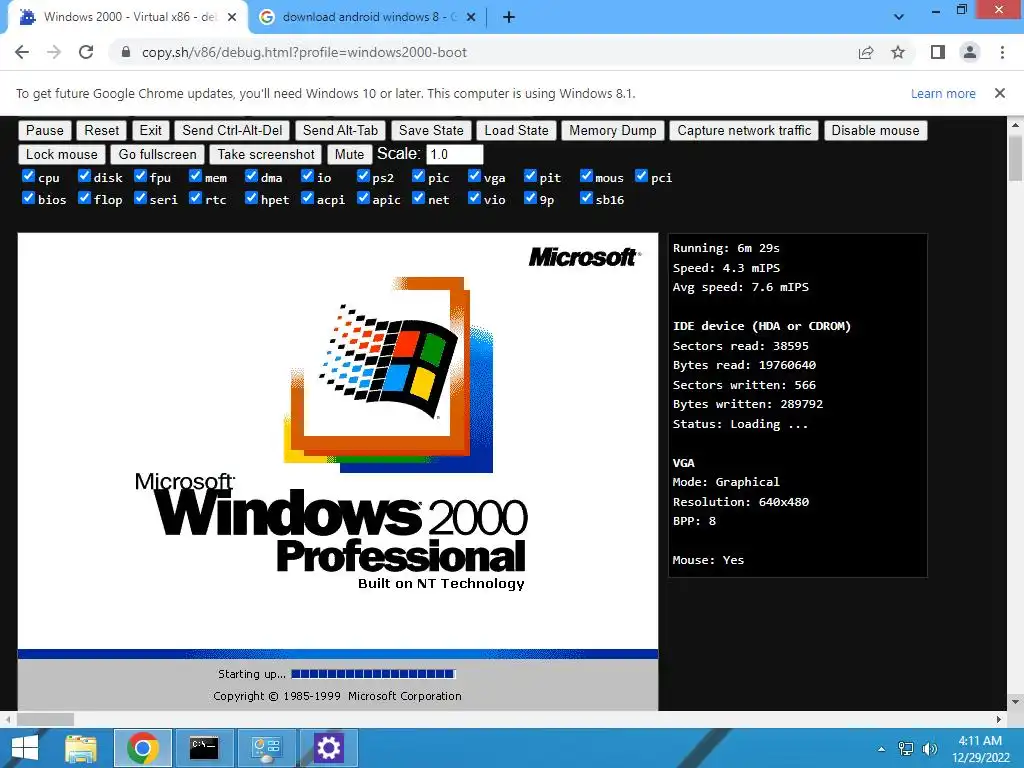The width and height of the screenshot is (1024, 768).
Task: Open Chrome three-dot menu
Action: [1002, 52]
